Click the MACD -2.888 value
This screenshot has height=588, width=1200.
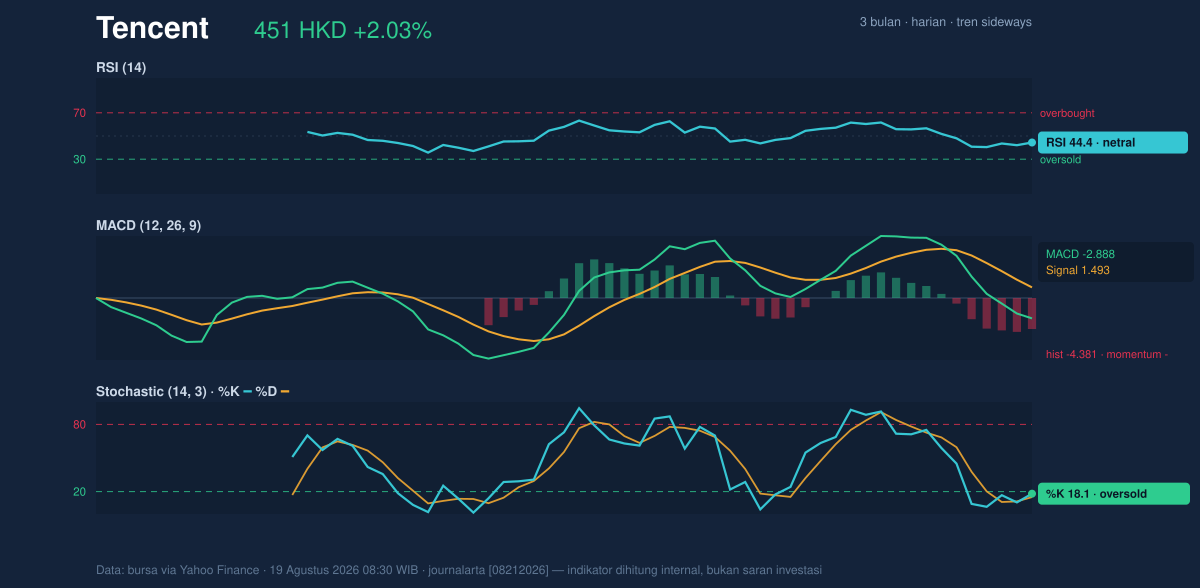(x=1079, y=254)
